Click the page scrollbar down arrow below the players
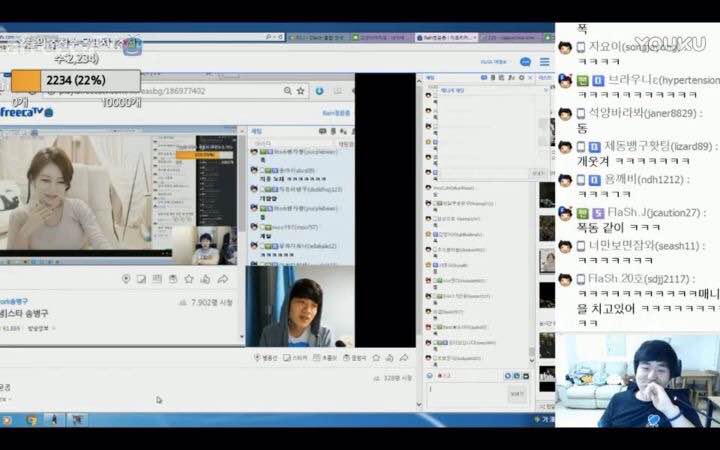720x450 pixels. 419,405
